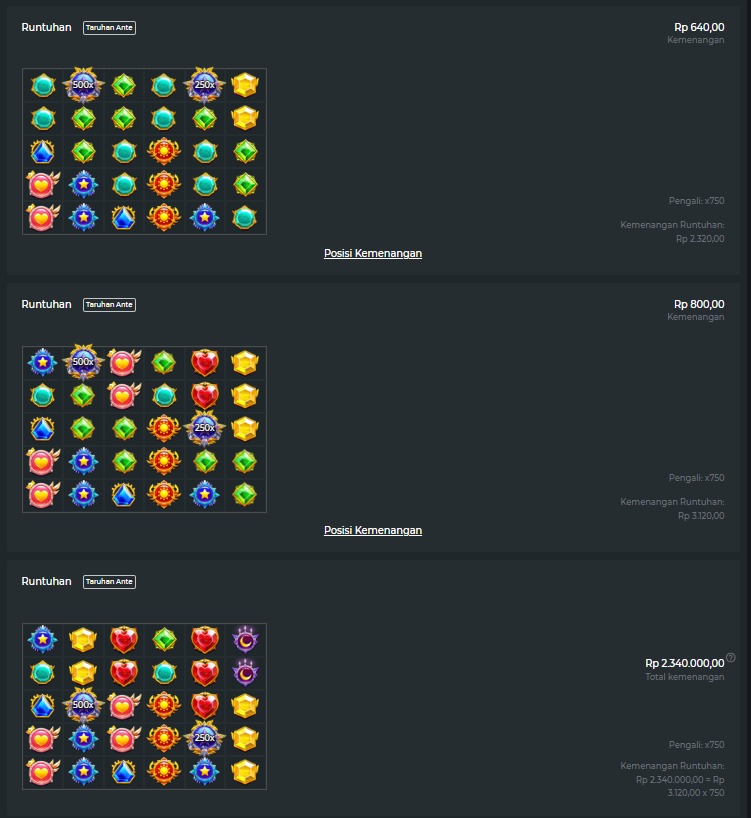Image resolution: width=751 pixels, height=818 pixels.
Task: Click the bottom-right yellow hexagon gem in third grid
Action: 245,772
